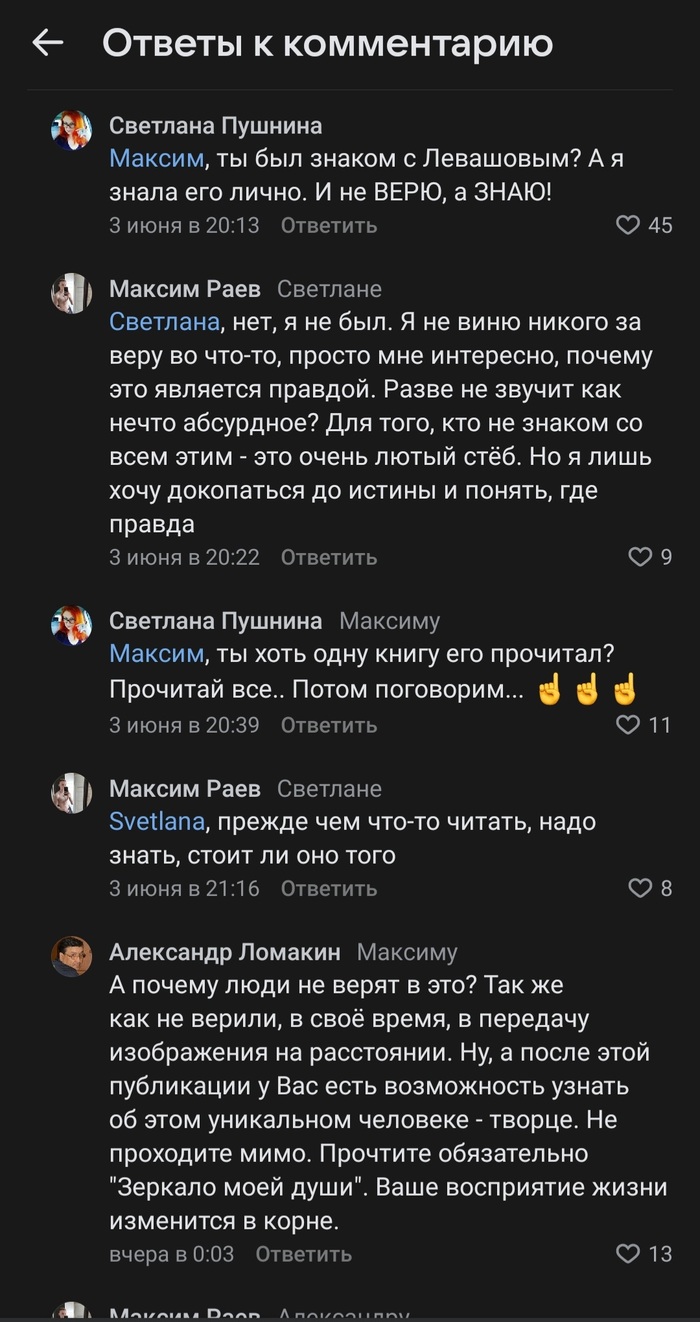
Task: Open second Svetlana Pushnina avatar at 20:39
Action: 71,625
